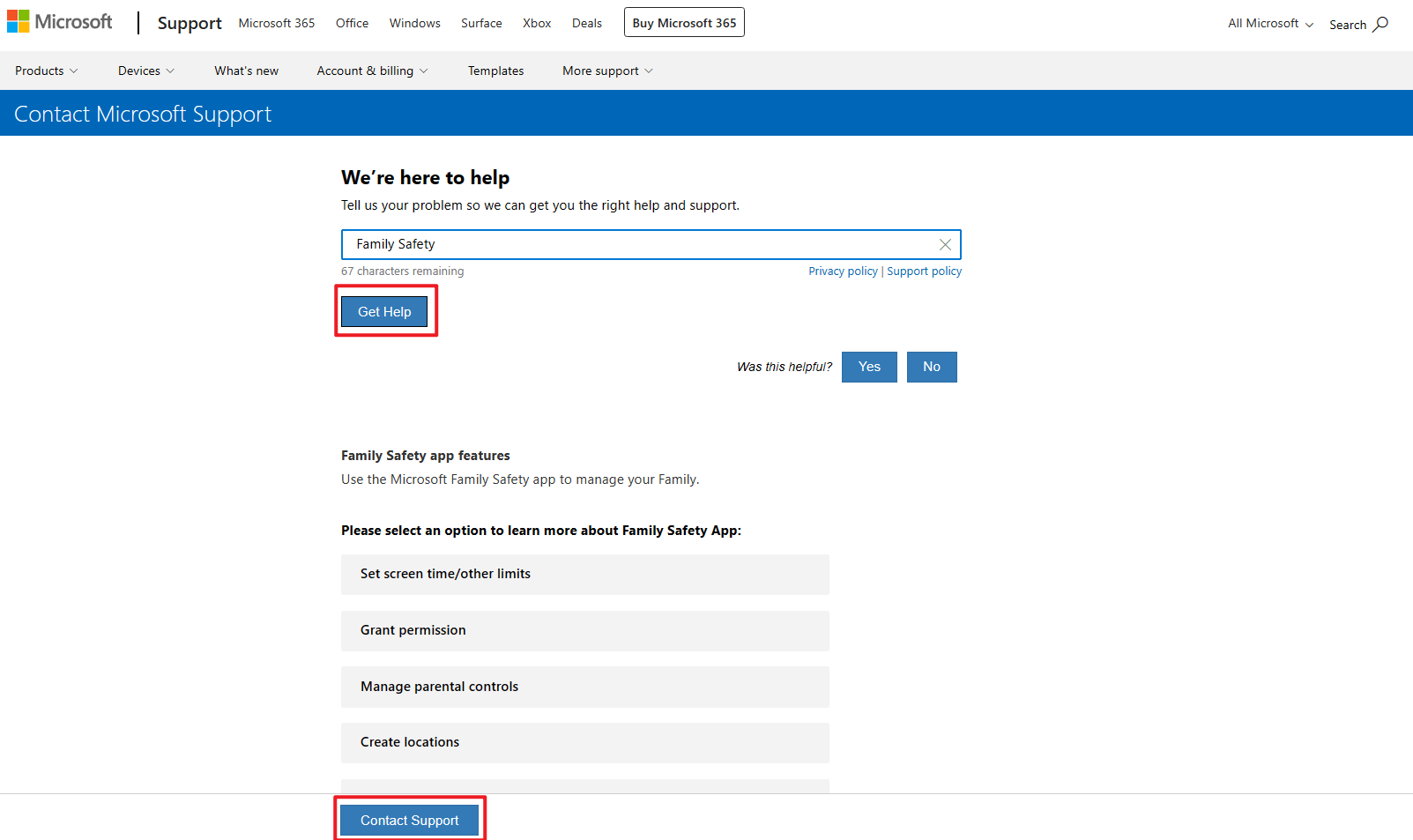Image resolution: width=1413 pixels, height=840 pixels.
Task: Click the Contact Microsoft Support heading
Action: 143,114
